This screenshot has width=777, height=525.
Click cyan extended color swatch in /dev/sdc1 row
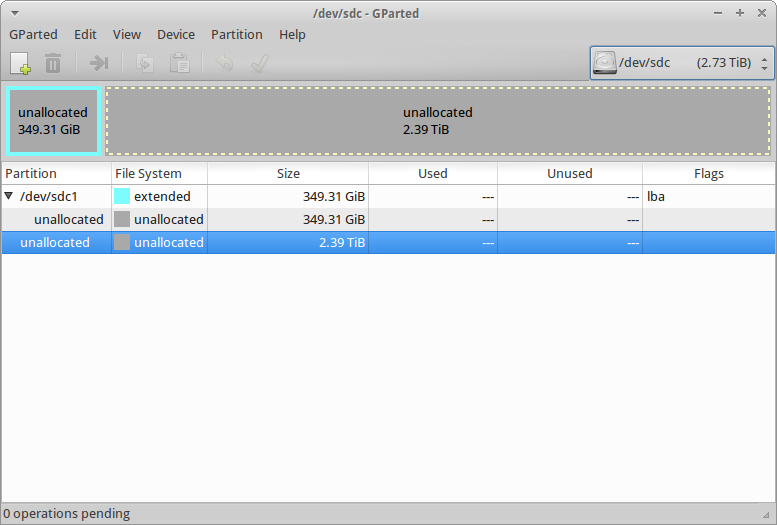[122, 196]
